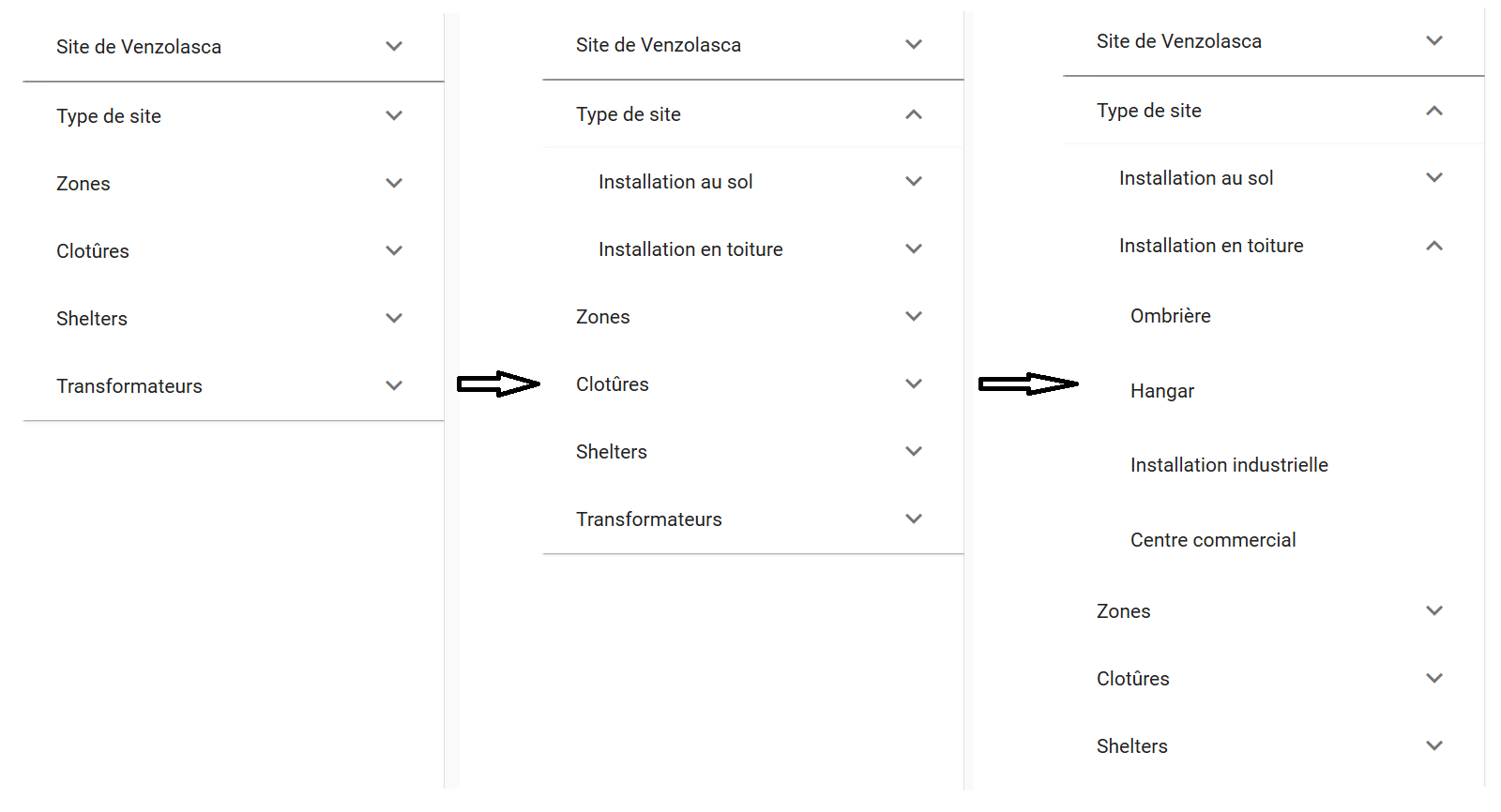Select Clotûres label in the middle panel
Image resolution: width=1501 pixels, height=812 pixels.
pos(612,384)
